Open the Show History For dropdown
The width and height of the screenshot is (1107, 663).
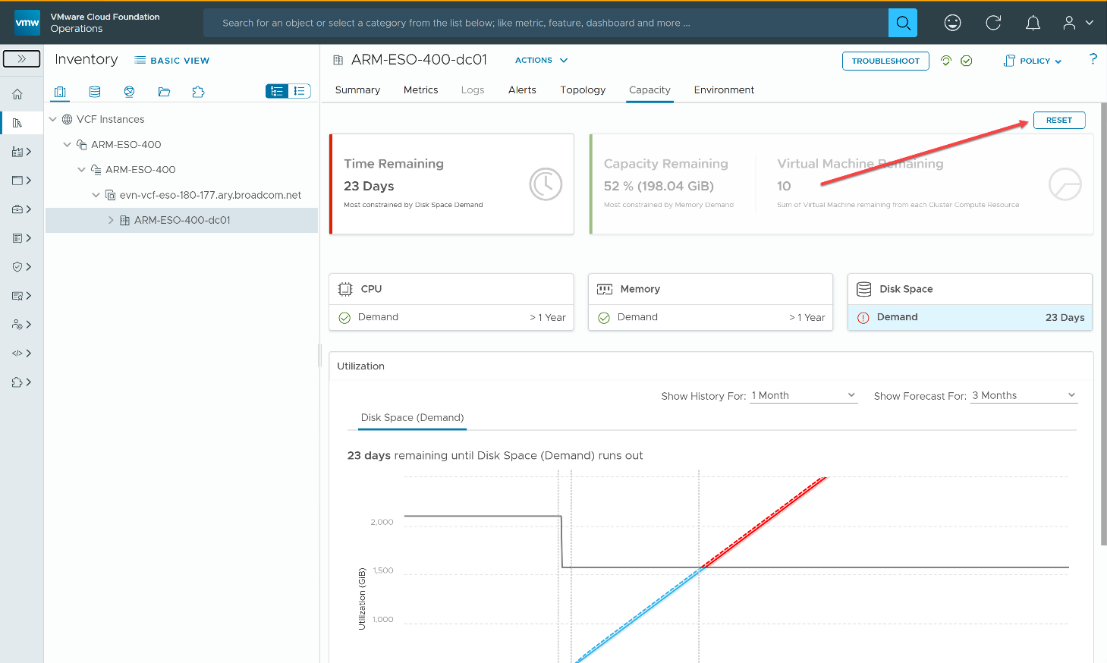[804, 396]
